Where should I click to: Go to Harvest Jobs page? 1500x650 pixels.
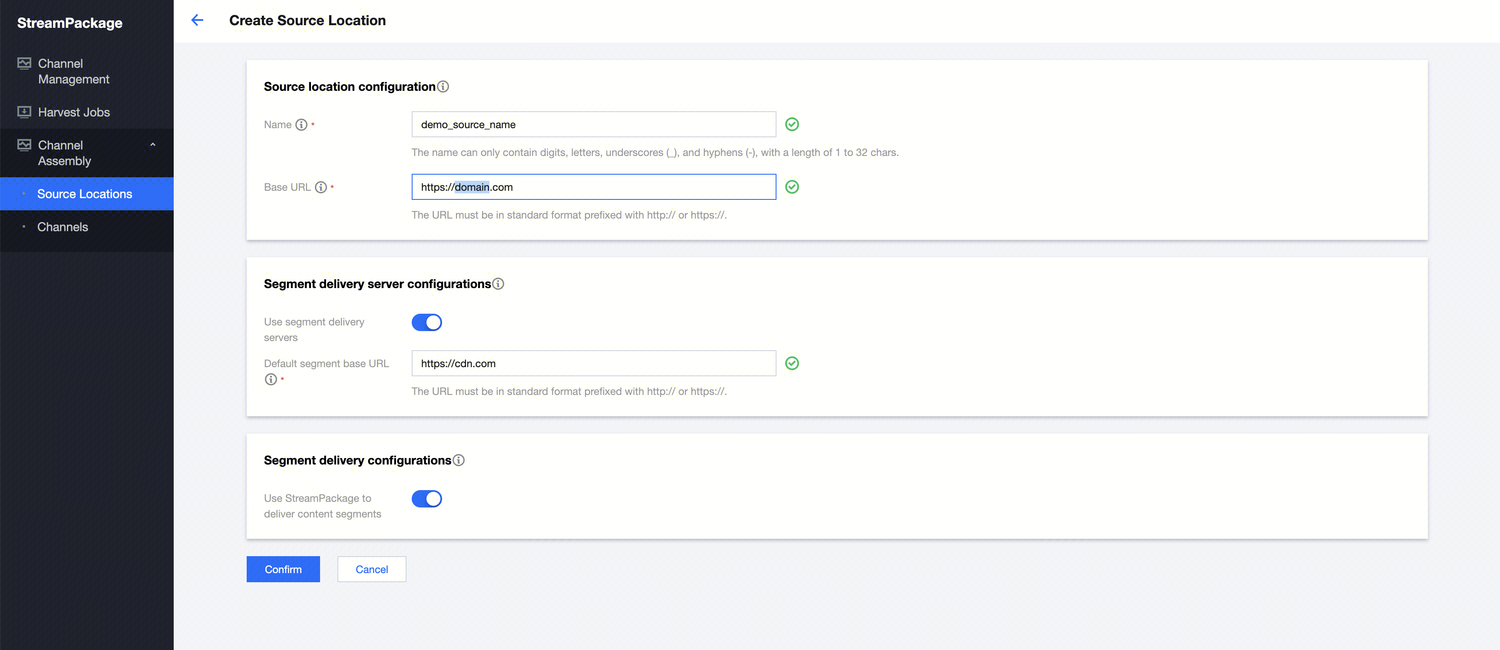(x=74, y=112)
